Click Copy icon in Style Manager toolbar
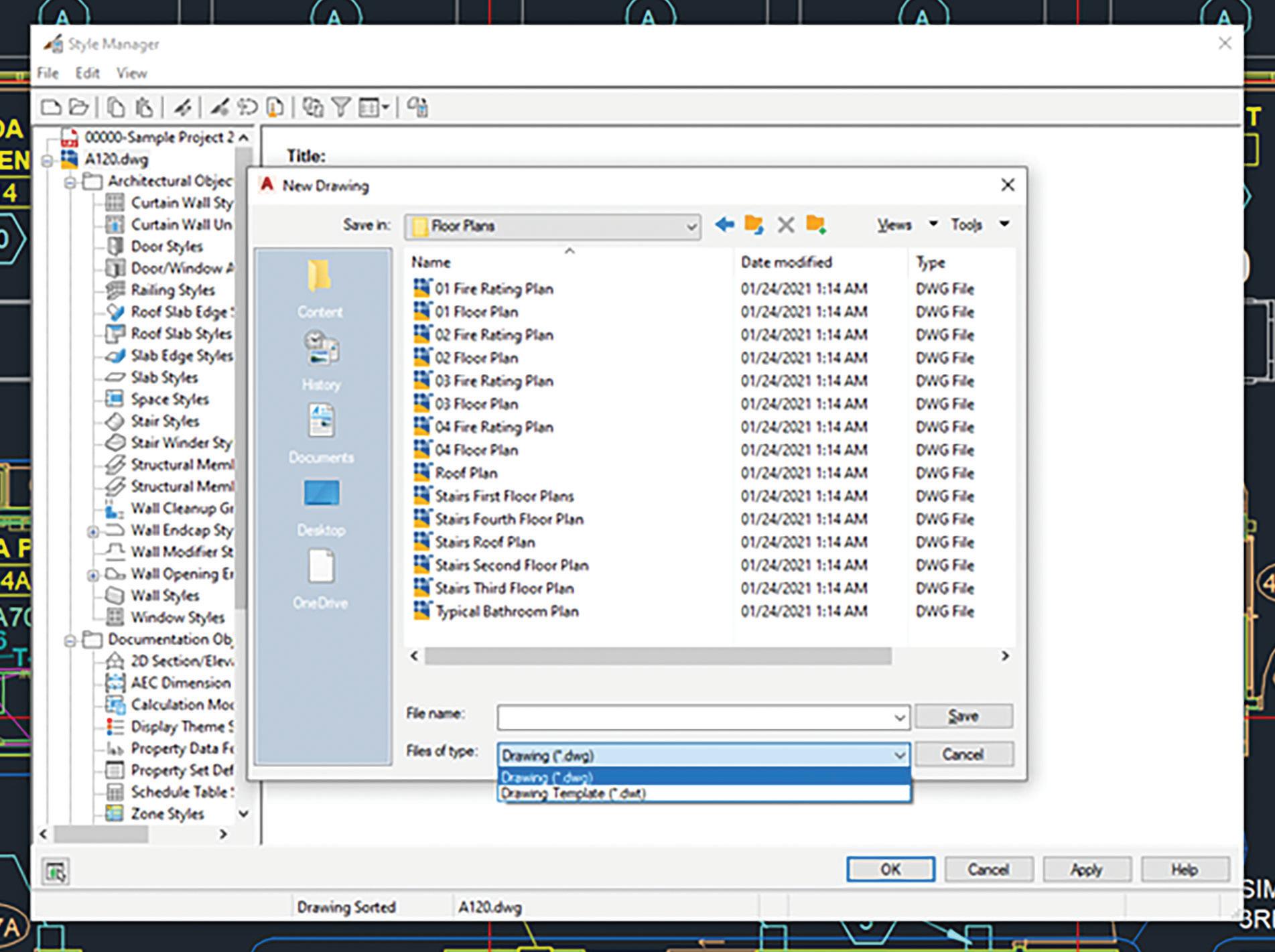Image resolution: width=1275 pixels, height=952 pixels. (x=116, y=107)
